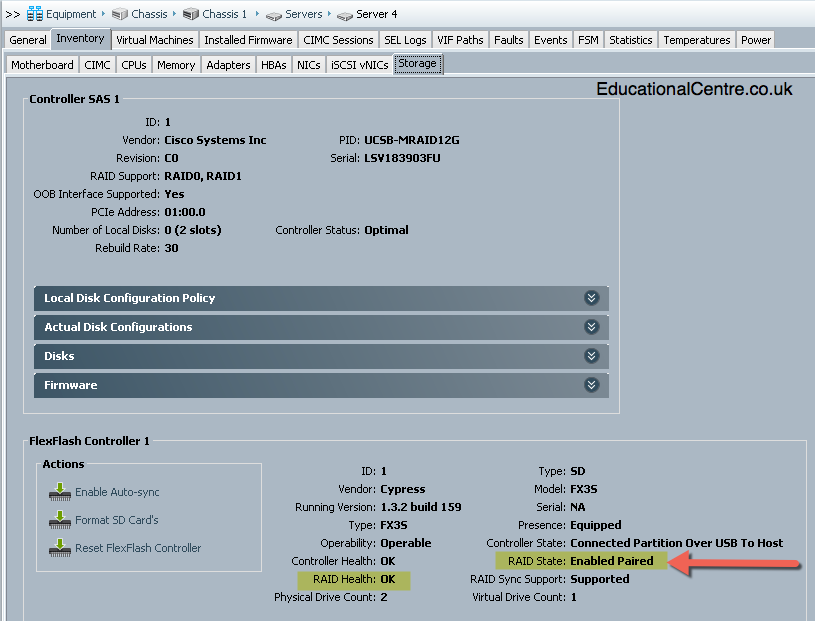Show the Events tab
This screenshot has height=621, width=815.
click(x=550, y=40)
